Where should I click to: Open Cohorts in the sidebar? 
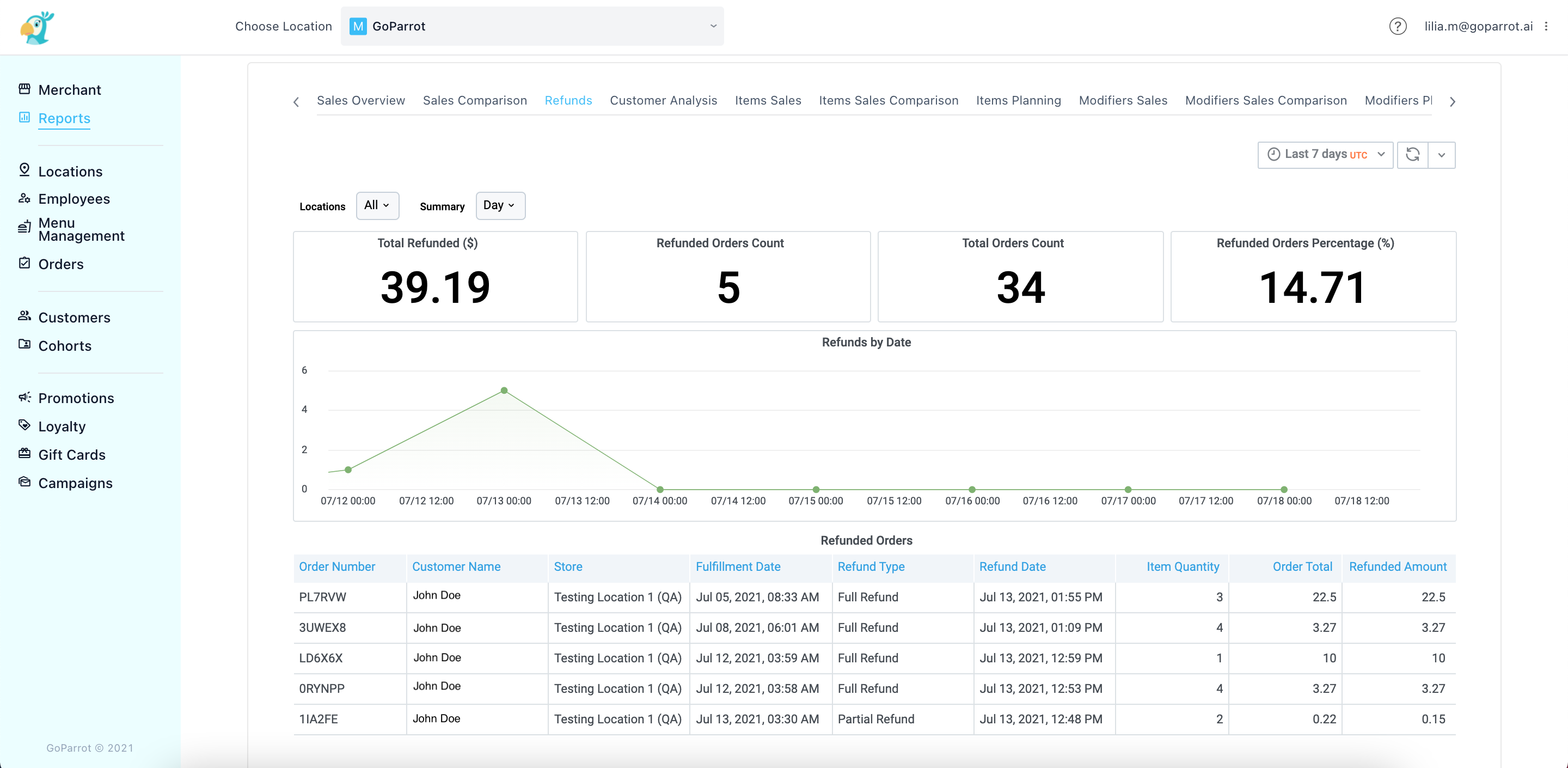[65, 345]
